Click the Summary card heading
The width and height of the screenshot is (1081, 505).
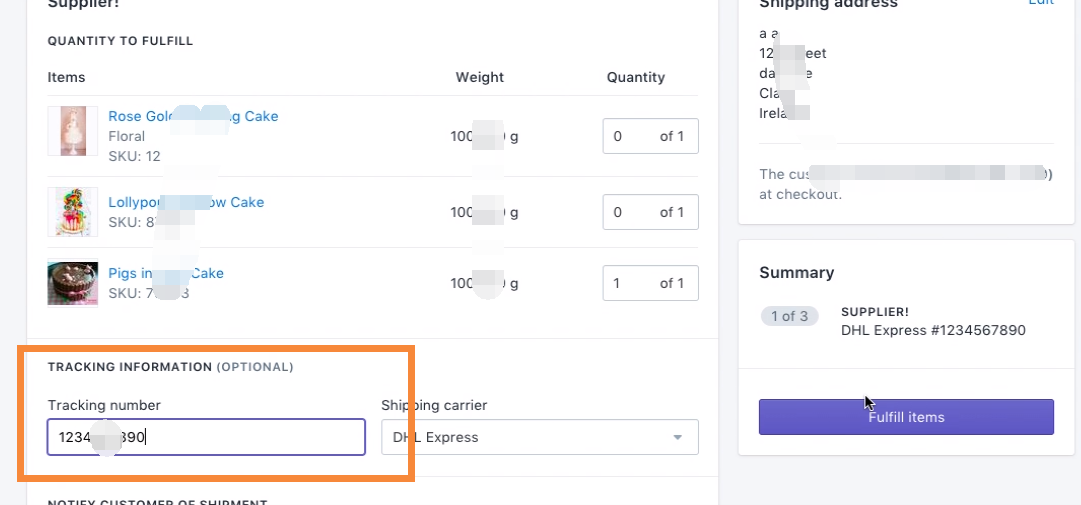796,272
